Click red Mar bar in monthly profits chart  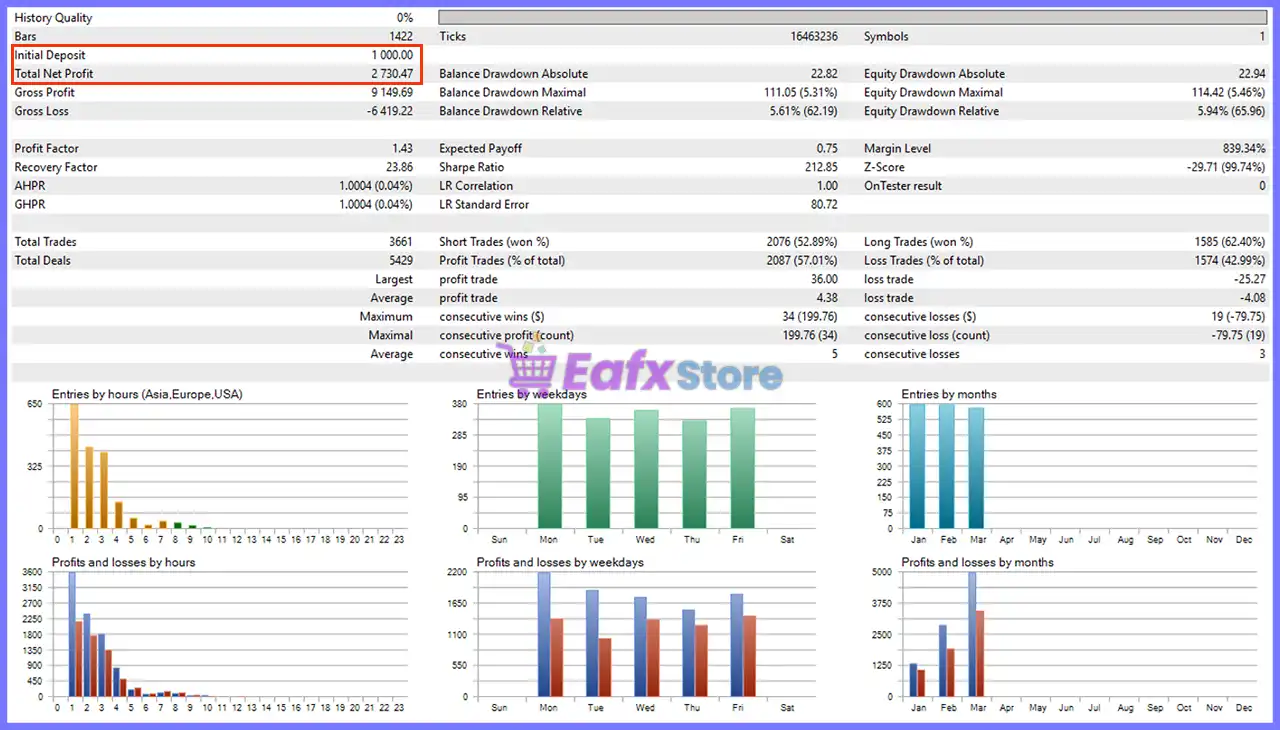tap(980, 653)
